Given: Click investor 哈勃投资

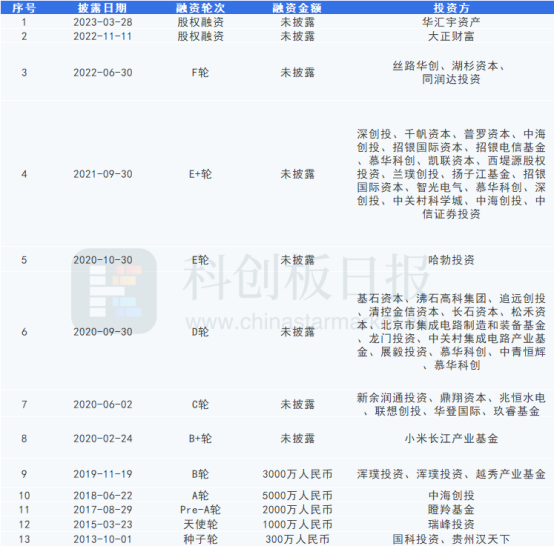Looking at the screenshot, I should tap(451, 260).
